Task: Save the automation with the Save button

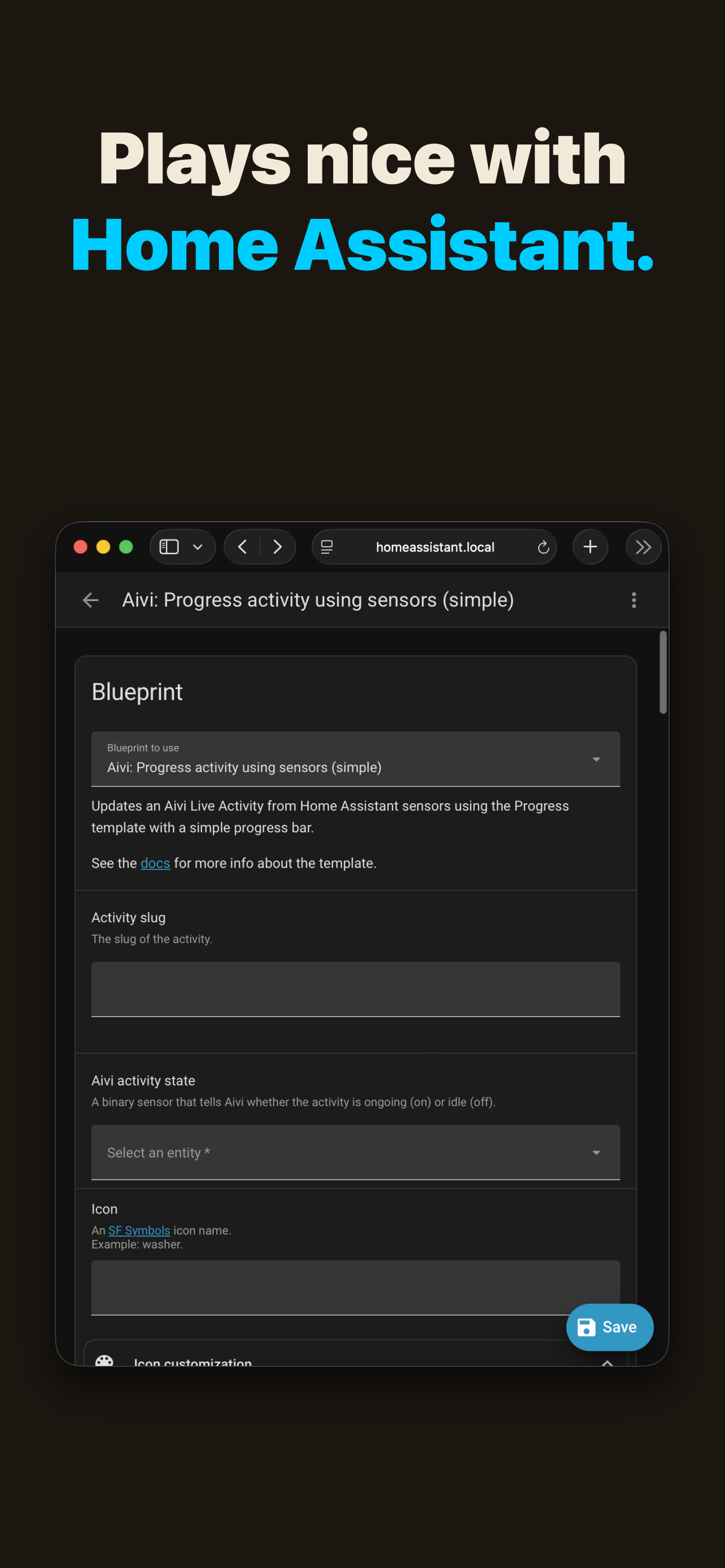Action: [x=609, y=1327]
